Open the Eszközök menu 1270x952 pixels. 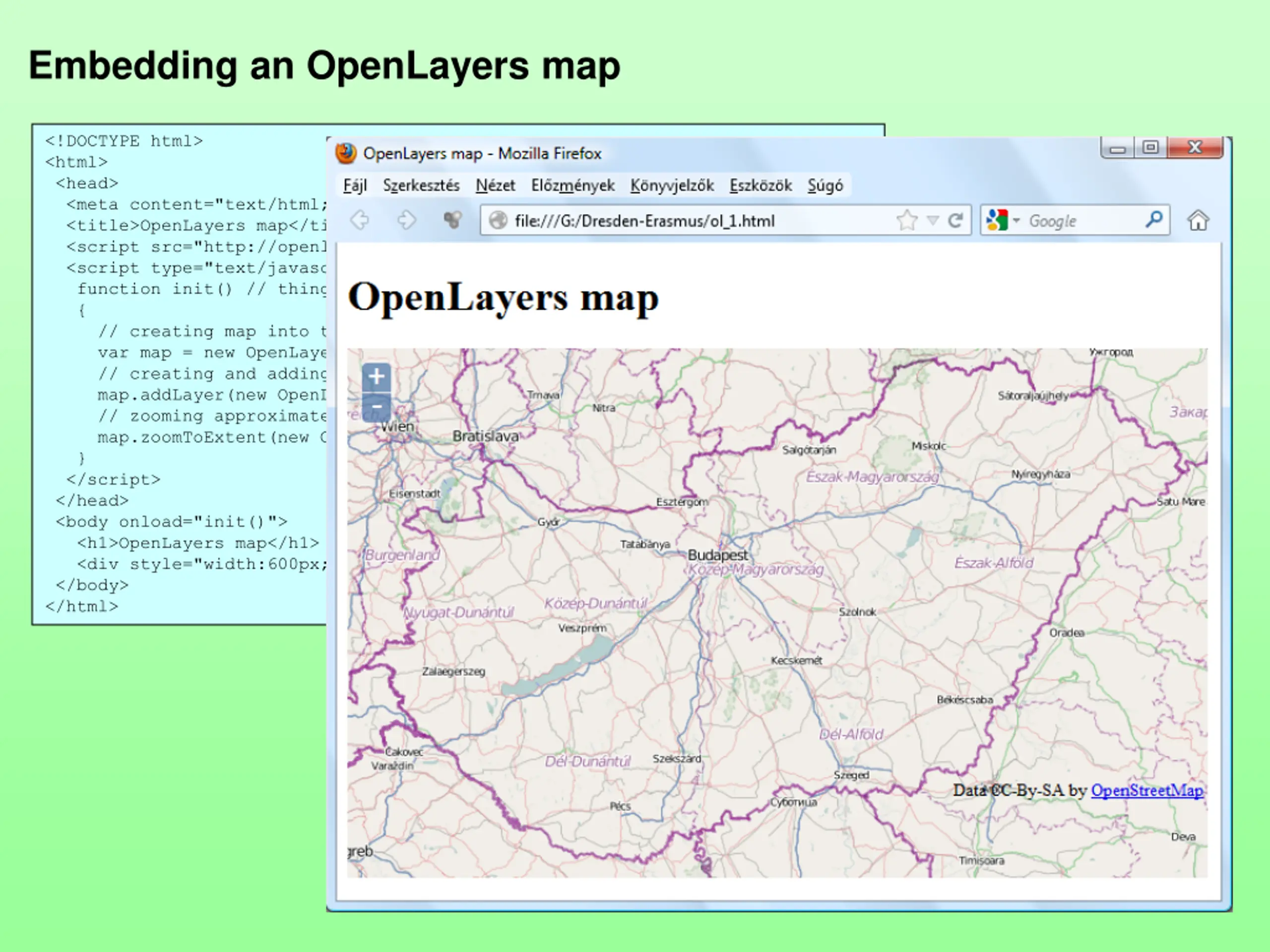pyautogui.click(x=760, y=185)
